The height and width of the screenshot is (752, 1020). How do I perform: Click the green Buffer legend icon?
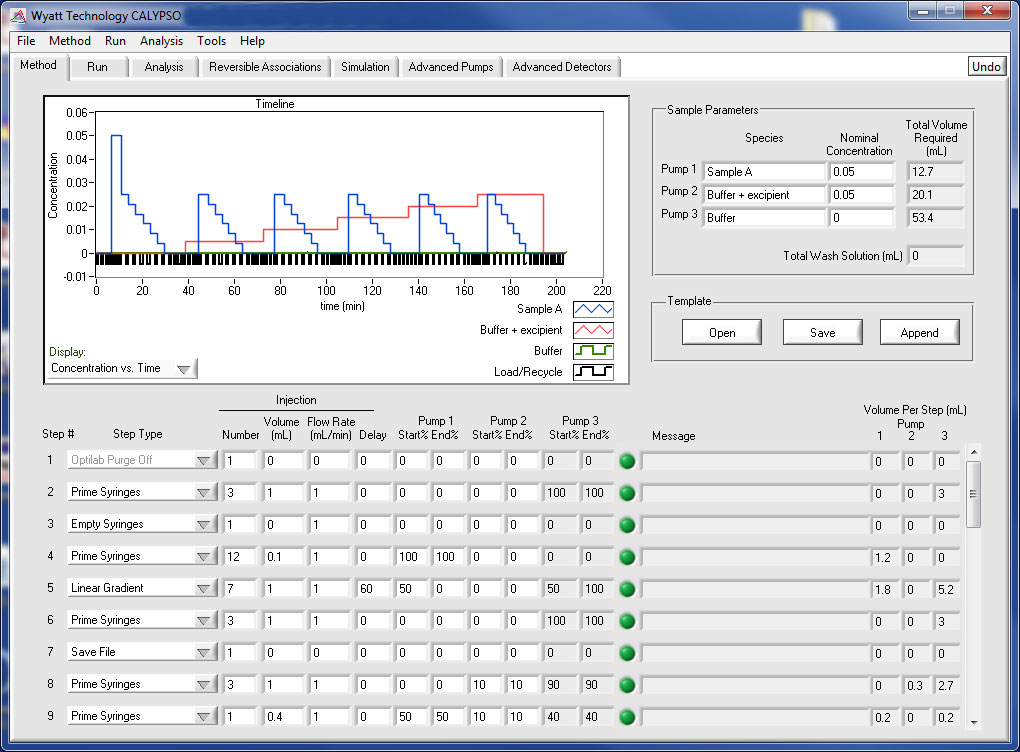593,351
